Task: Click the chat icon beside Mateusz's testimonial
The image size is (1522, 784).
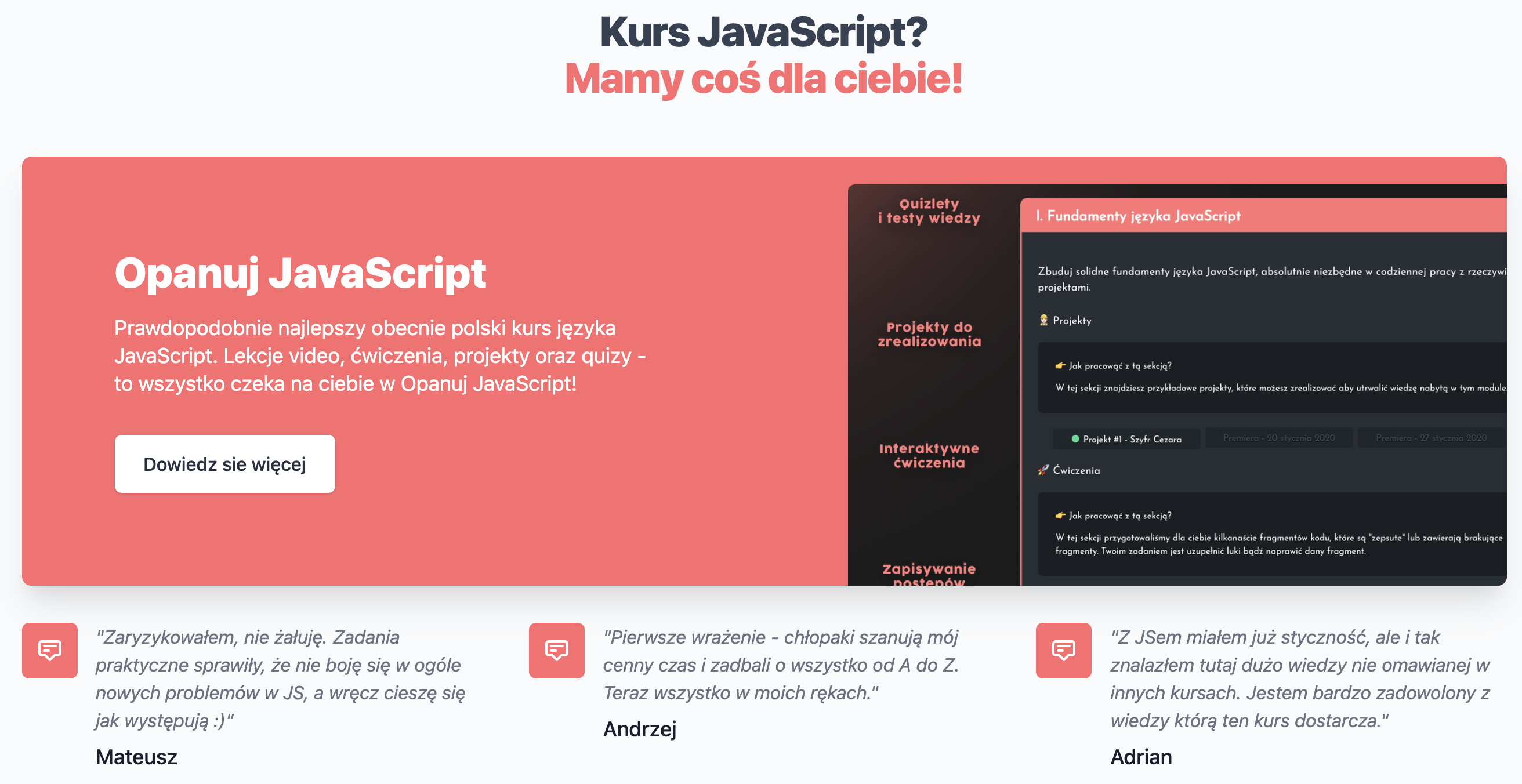Action: pyautogui.click(x=50, y=650)
